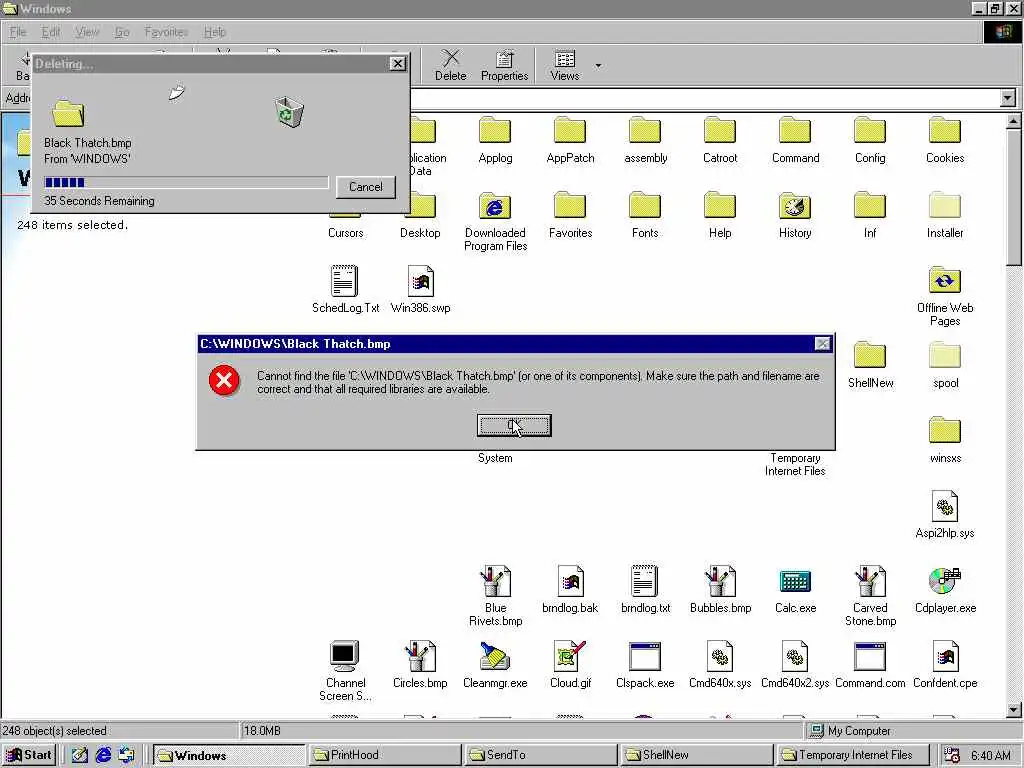This screenshot has width=1024, height=768.
Task: Select Blue Rivets.bmp file
Action: (x=495, y=596)
